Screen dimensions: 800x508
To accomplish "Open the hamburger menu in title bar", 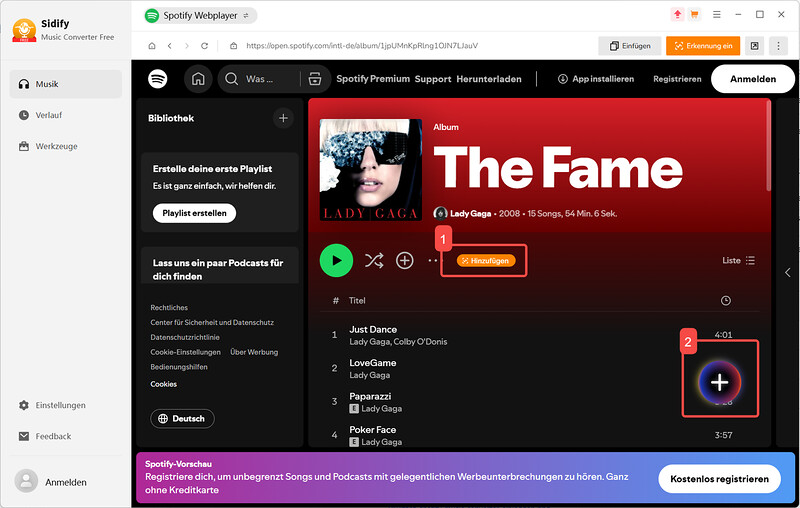I will click(717, 14).
